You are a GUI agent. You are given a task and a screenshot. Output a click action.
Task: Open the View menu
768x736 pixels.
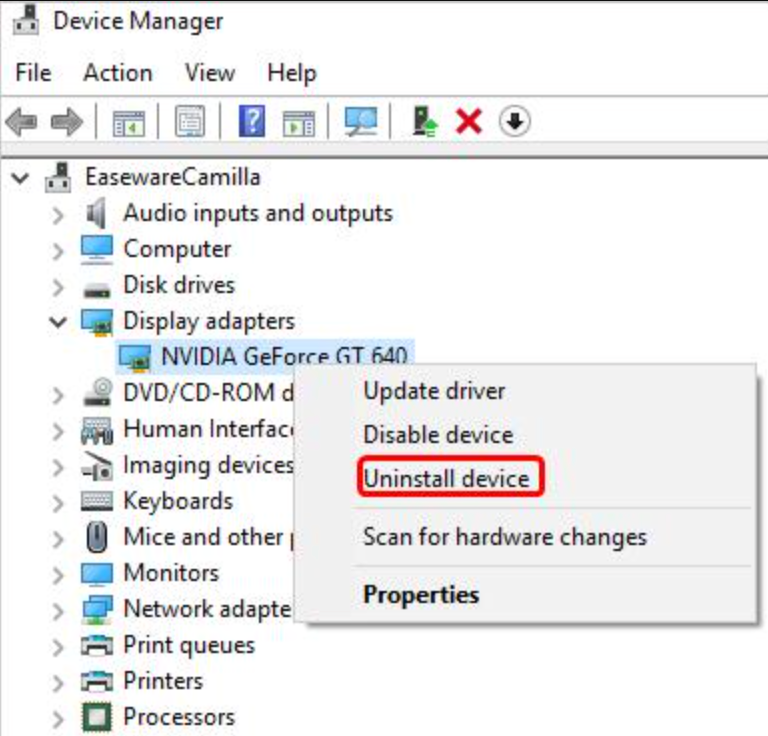pyautogui.click(x=210, y=73)
